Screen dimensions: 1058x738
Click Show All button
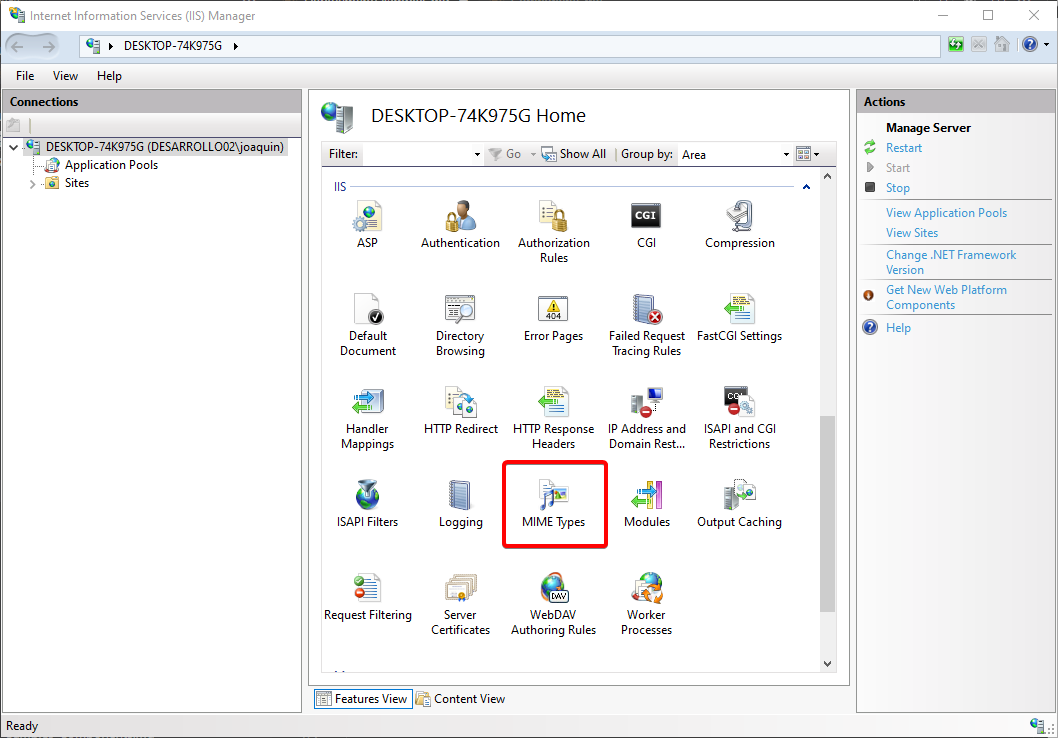(574, 154)
